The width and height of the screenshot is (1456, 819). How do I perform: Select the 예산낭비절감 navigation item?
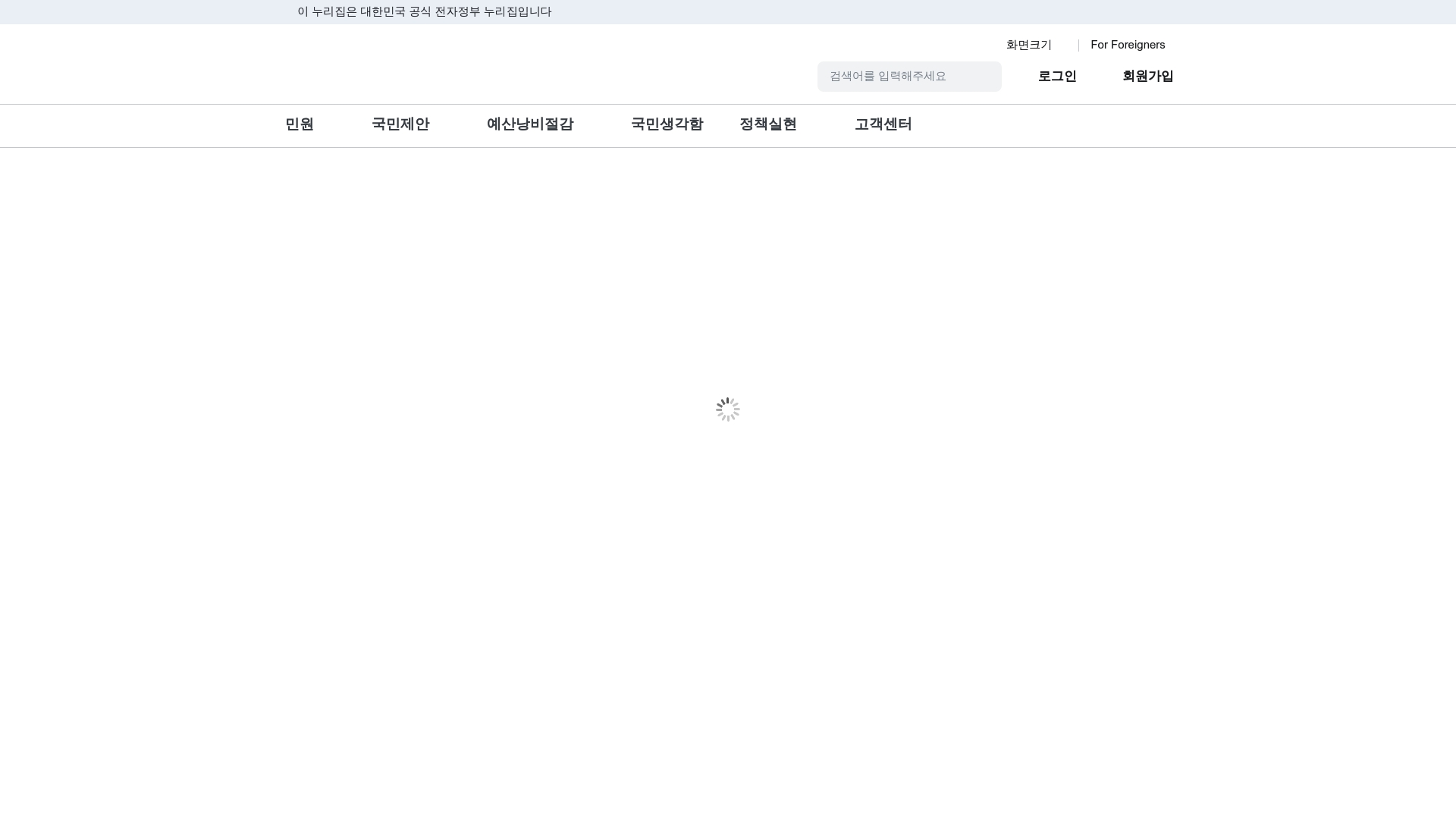(530, 124)
